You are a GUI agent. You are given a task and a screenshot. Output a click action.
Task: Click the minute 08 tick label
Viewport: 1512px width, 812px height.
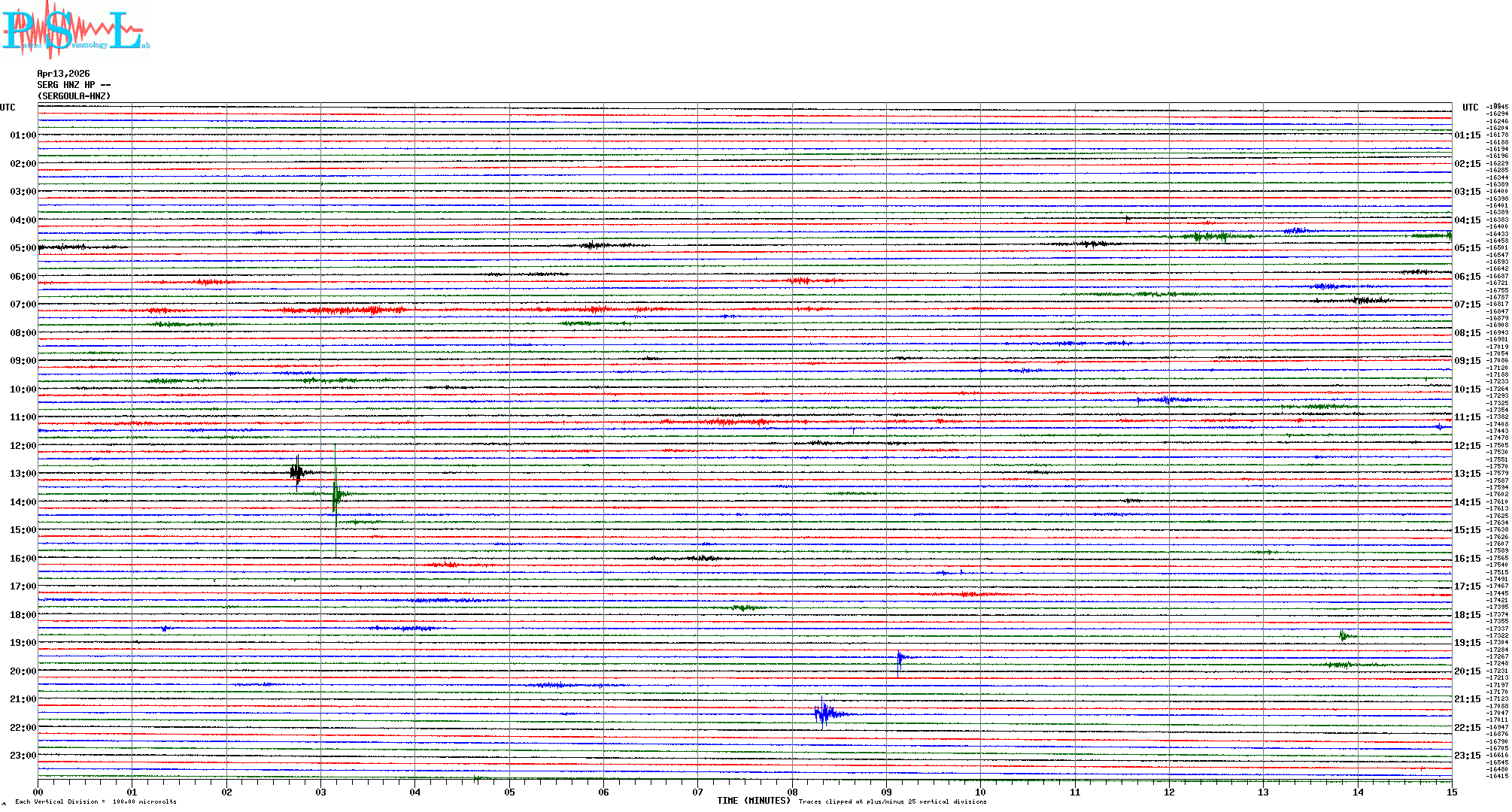click(x=792, y=792)
